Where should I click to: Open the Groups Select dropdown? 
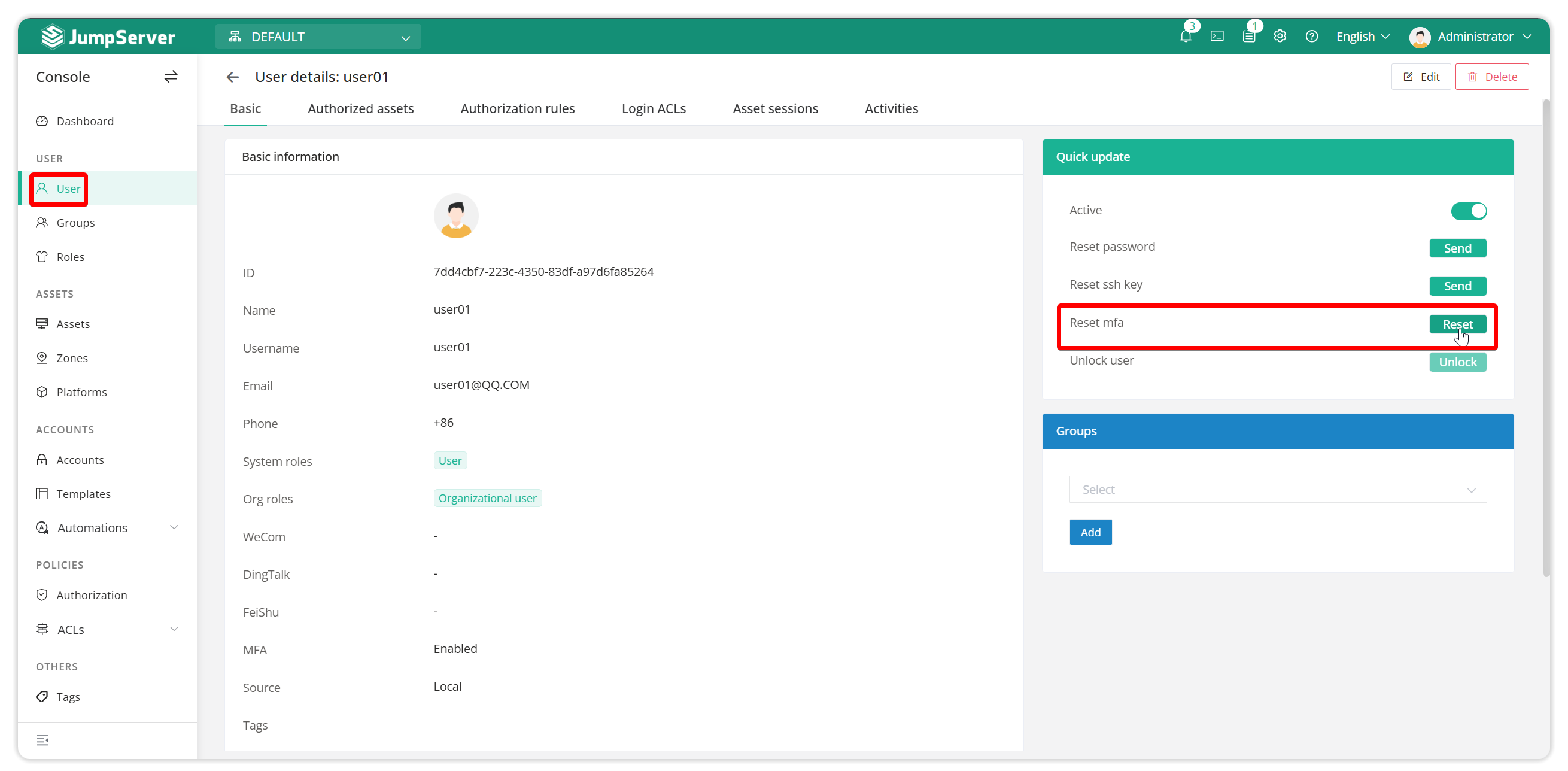[1278, 490]
